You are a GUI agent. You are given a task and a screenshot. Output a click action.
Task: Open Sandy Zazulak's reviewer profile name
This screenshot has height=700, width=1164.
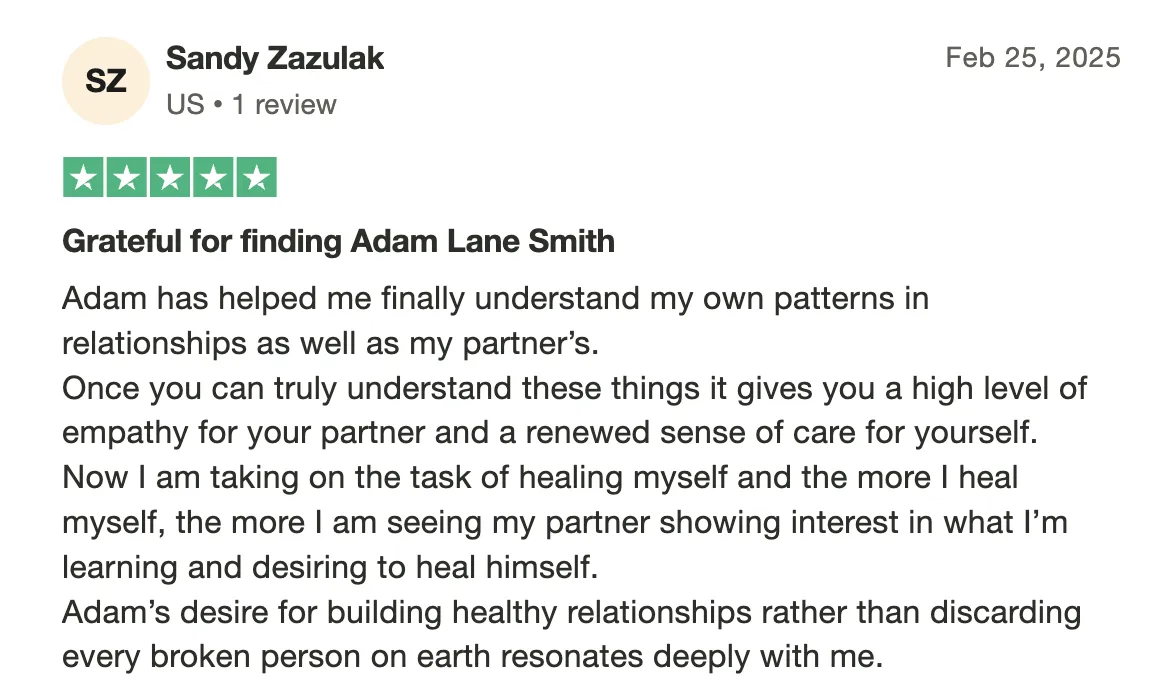pos(275,59)
